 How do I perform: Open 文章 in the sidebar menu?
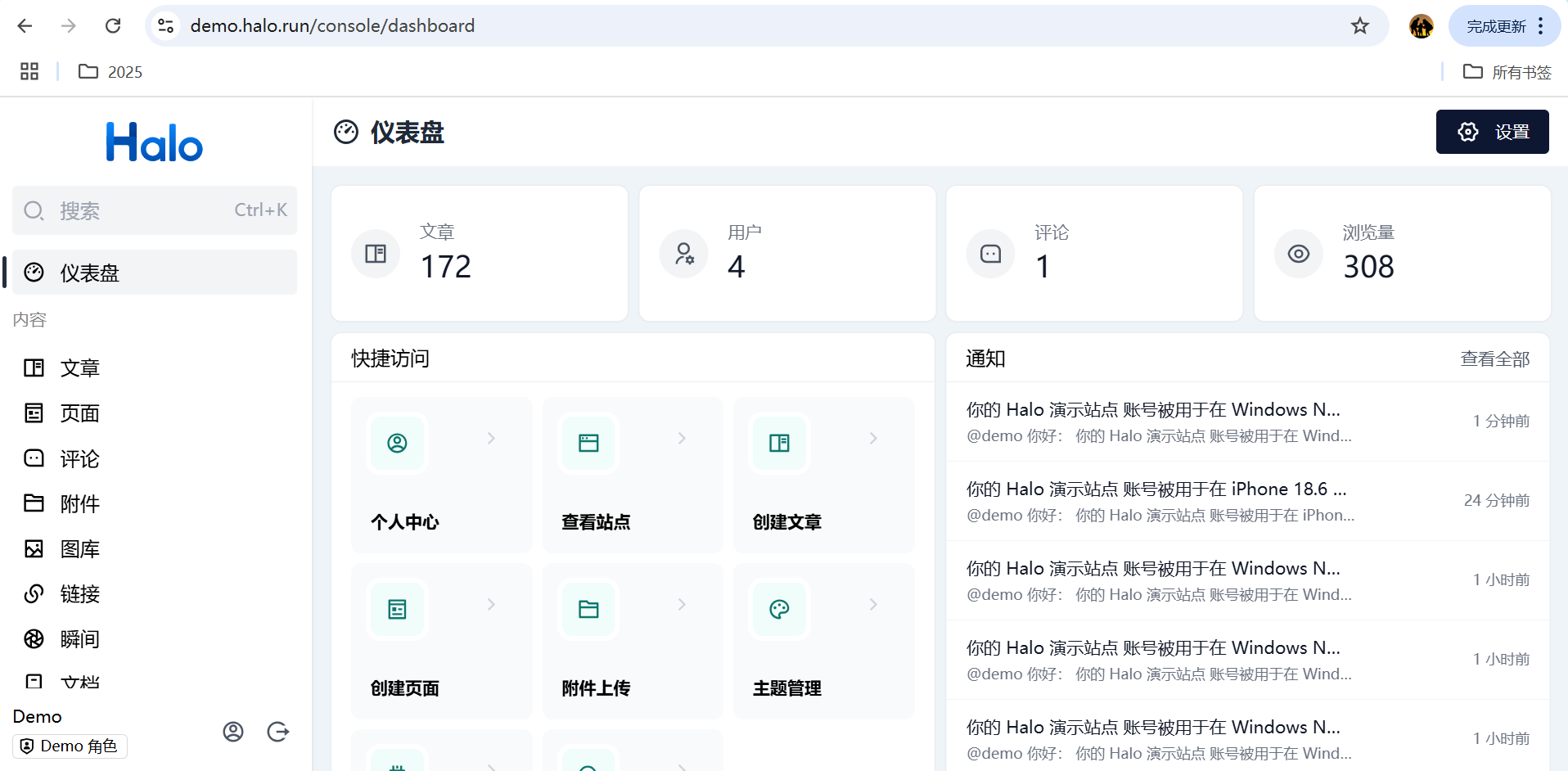click(79, 368)
